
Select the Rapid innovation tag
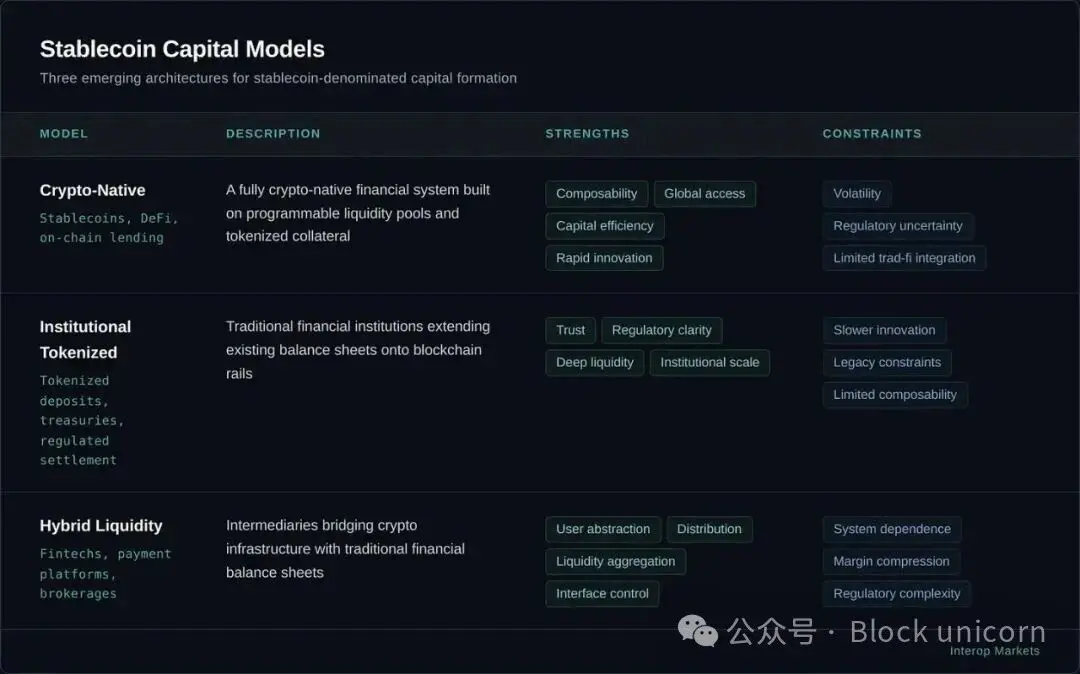click(604, 258)
